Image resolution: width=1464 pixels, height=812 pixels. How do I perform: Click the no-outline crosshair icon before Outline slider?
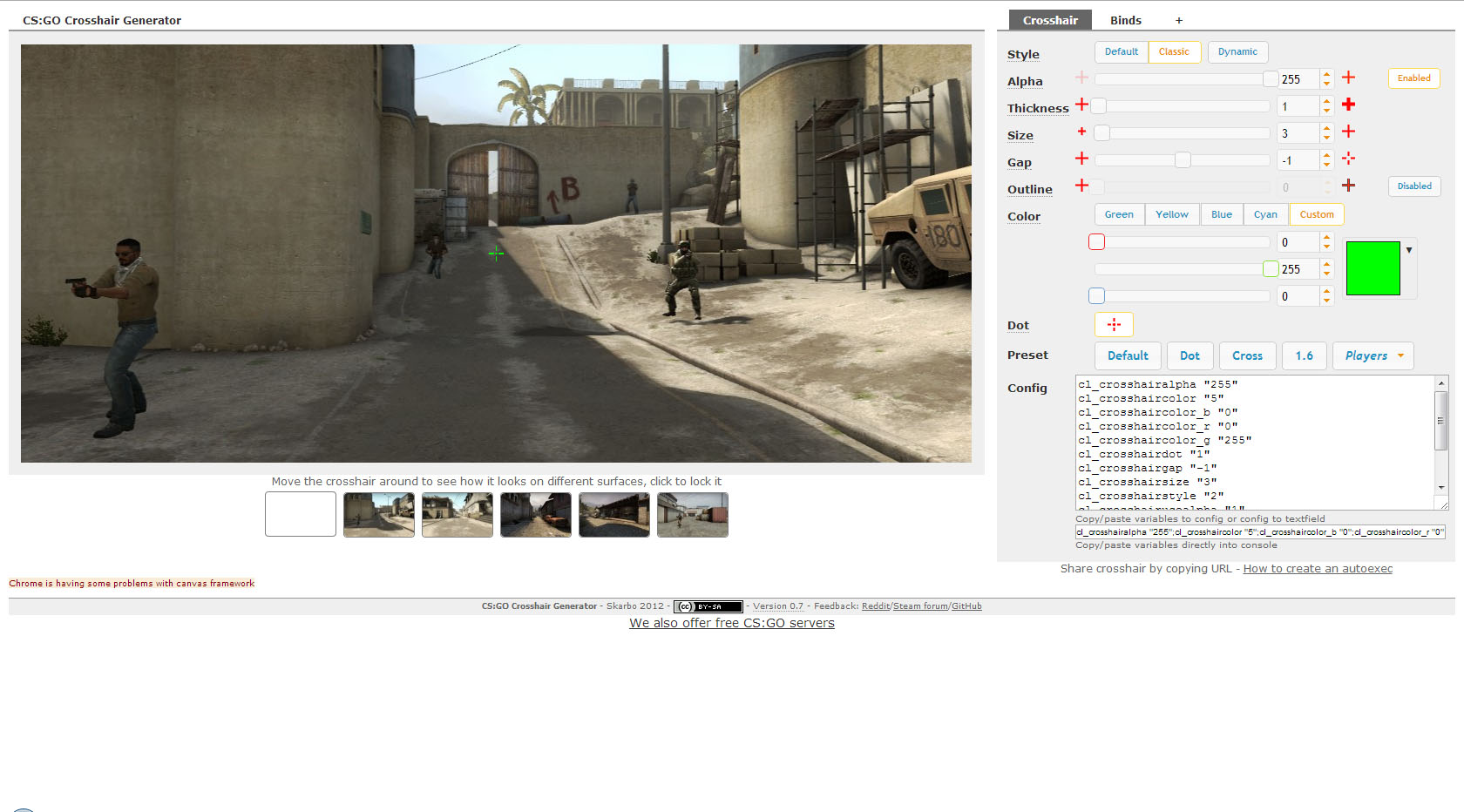pyautogui.click(x=1081, y=186)
